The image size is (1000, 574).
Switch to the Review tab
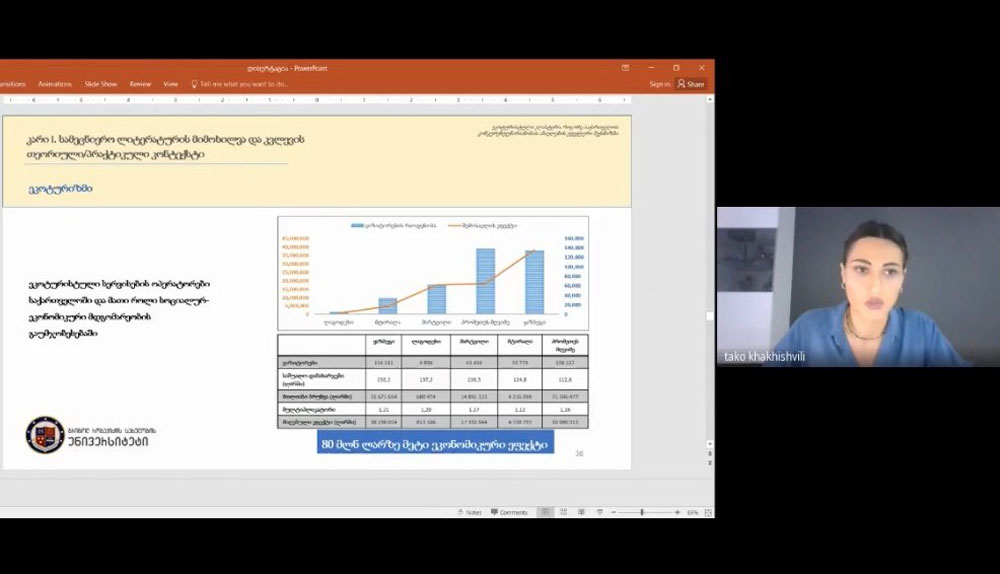pyautogui.click(x=140, y=84)
